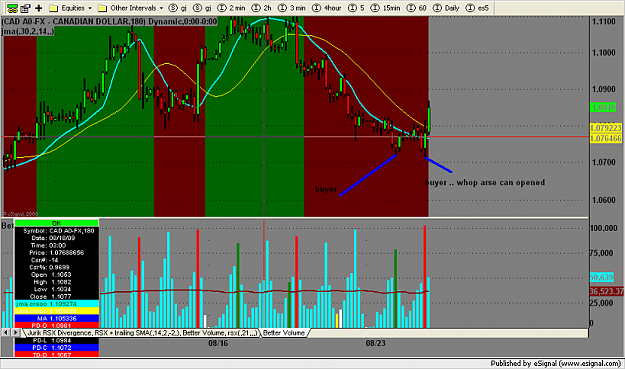Click the 'buyer .. whop arse can opened' annotation
Viewport: 625px width, 369px height.
tap(485, 183)
